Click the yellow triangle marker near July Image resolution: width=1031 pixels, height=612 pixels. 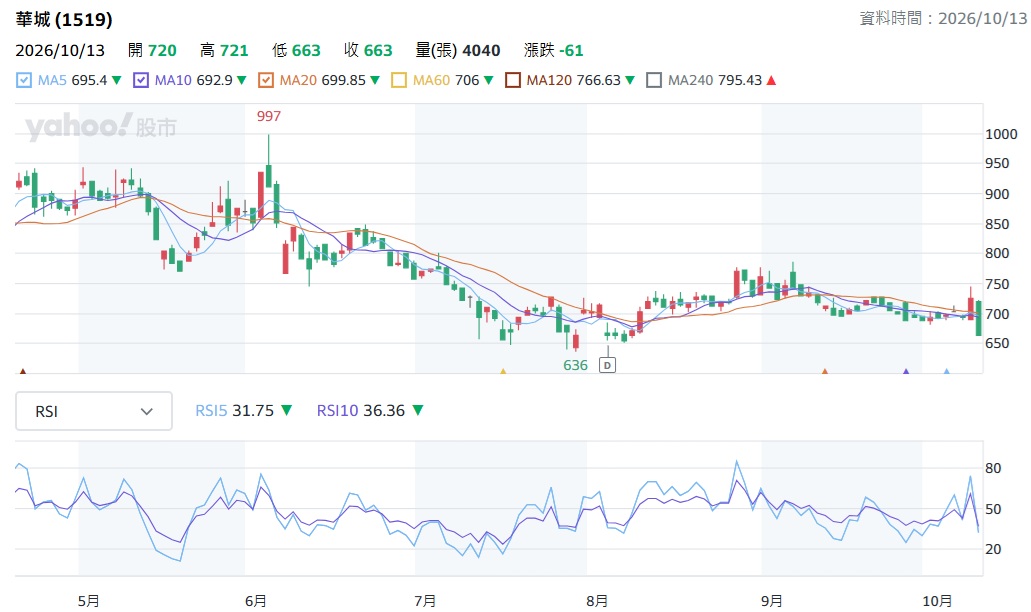[503, 371]
